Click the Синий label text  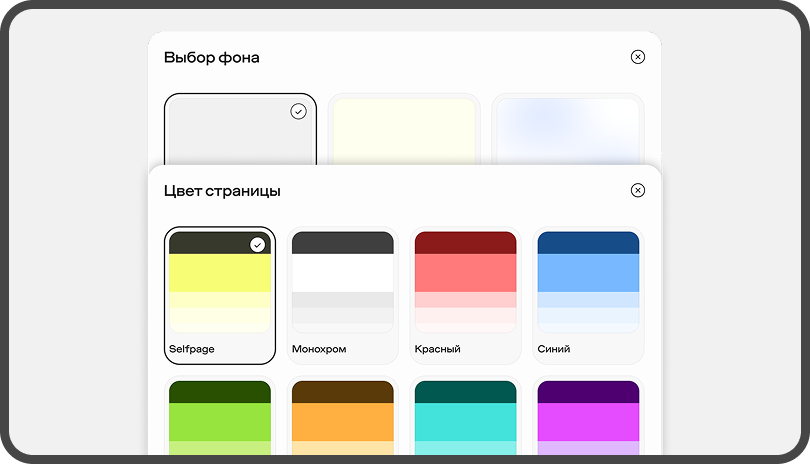pos(554,349)
